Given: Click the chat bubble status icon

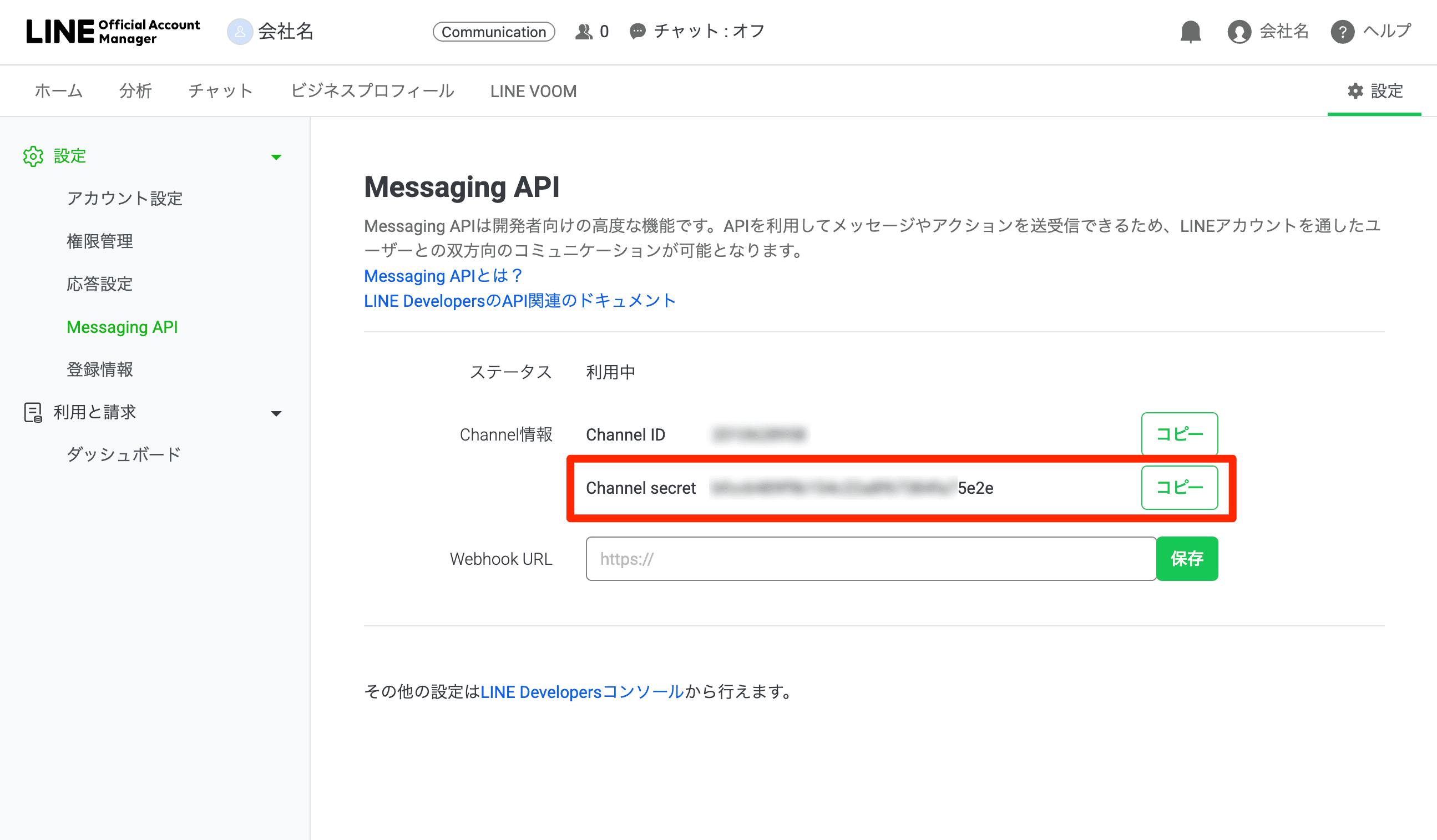Looking at the screenshot, I should [637, 32].
